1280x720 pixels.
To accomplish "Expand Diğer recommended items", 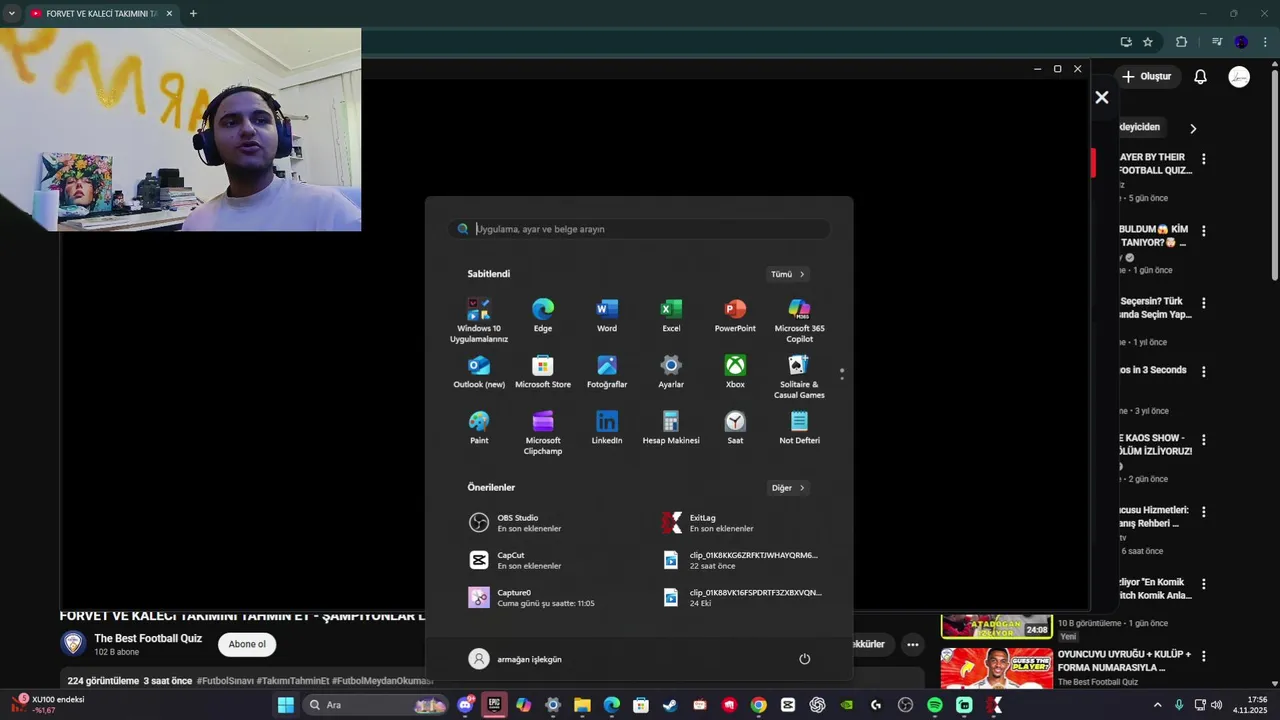I will point(788,488).
